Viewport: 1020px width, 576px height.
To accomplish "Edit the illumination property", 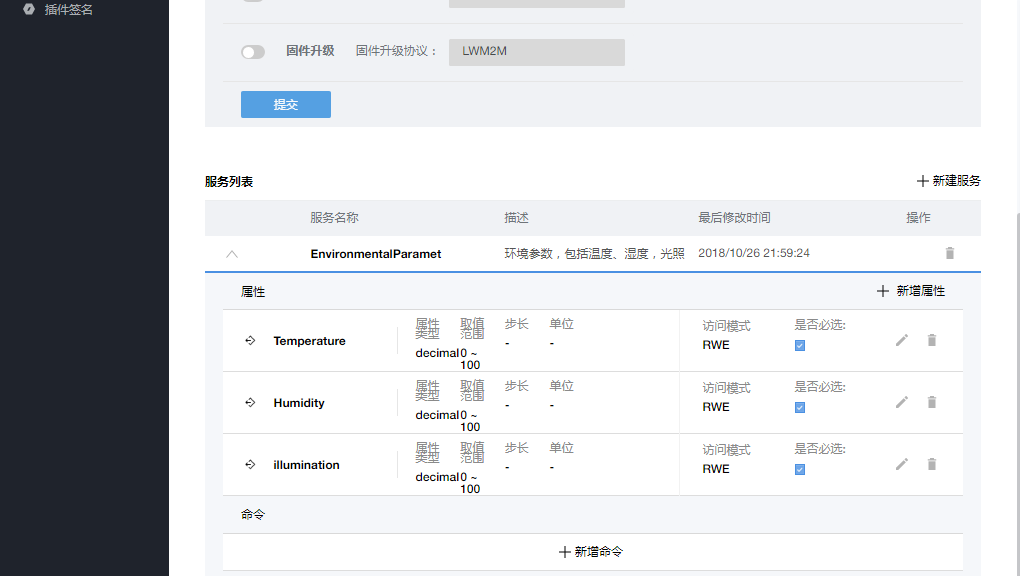I will pos(902,464).
